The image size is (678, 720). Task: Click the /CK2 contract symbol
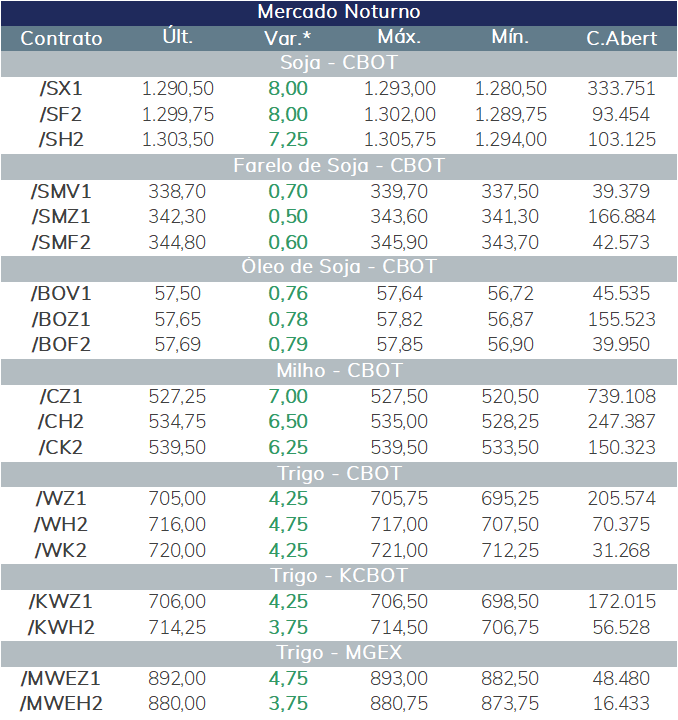(61, 448)
